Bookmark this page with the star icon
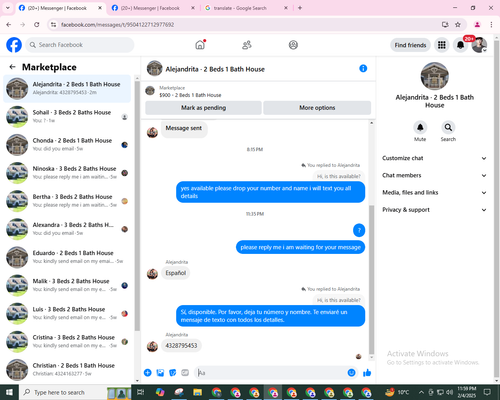This screenshot has height=400, width=500. (x=458, y=25)
